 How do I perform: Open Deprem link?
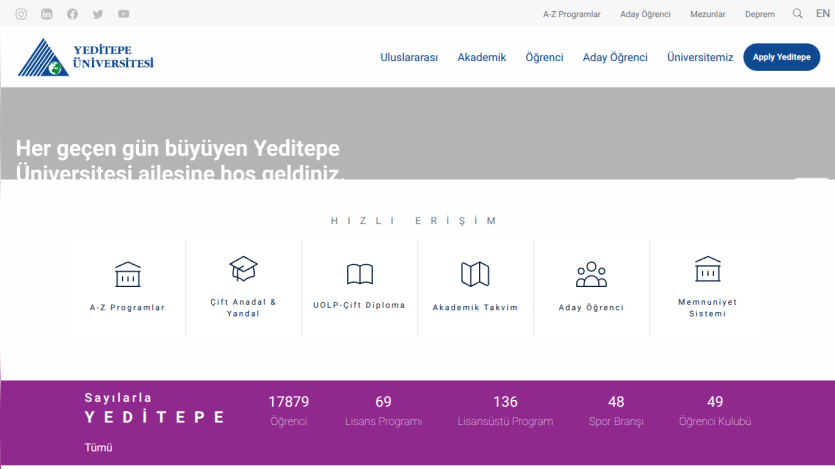click(759, 14)
